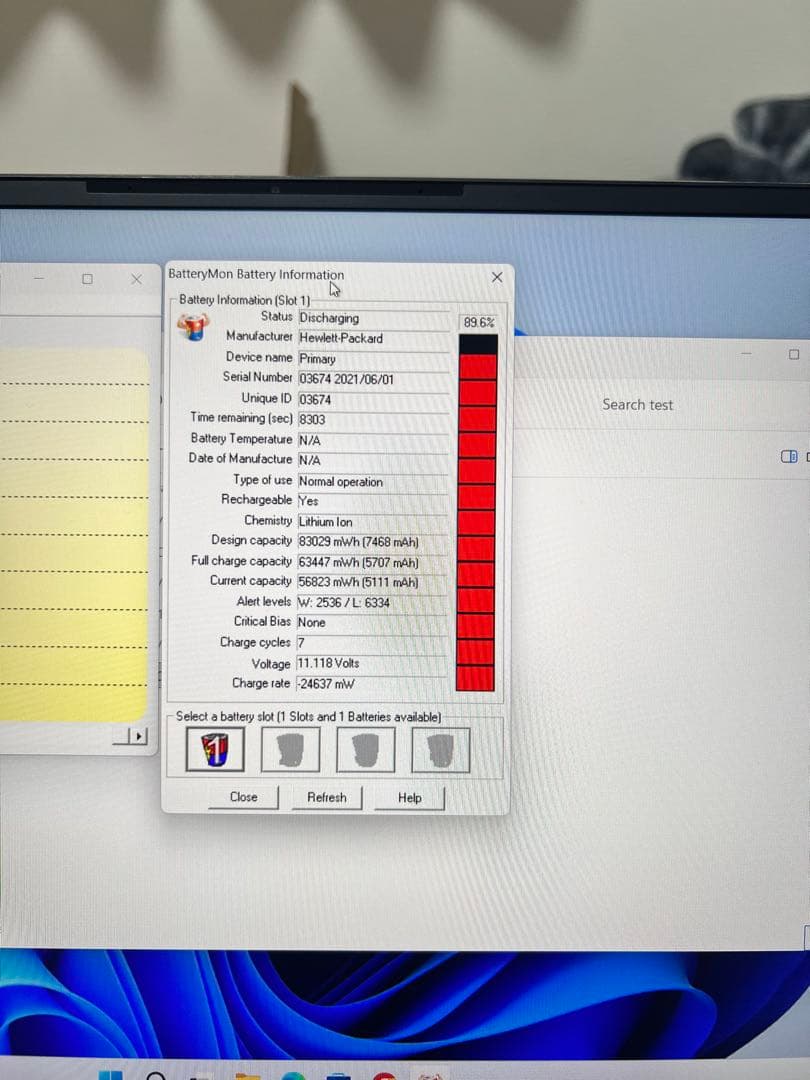Viewport: 810px width, 1080px height.
Task: Click the Search test field in right window
Action: [637, 405]
